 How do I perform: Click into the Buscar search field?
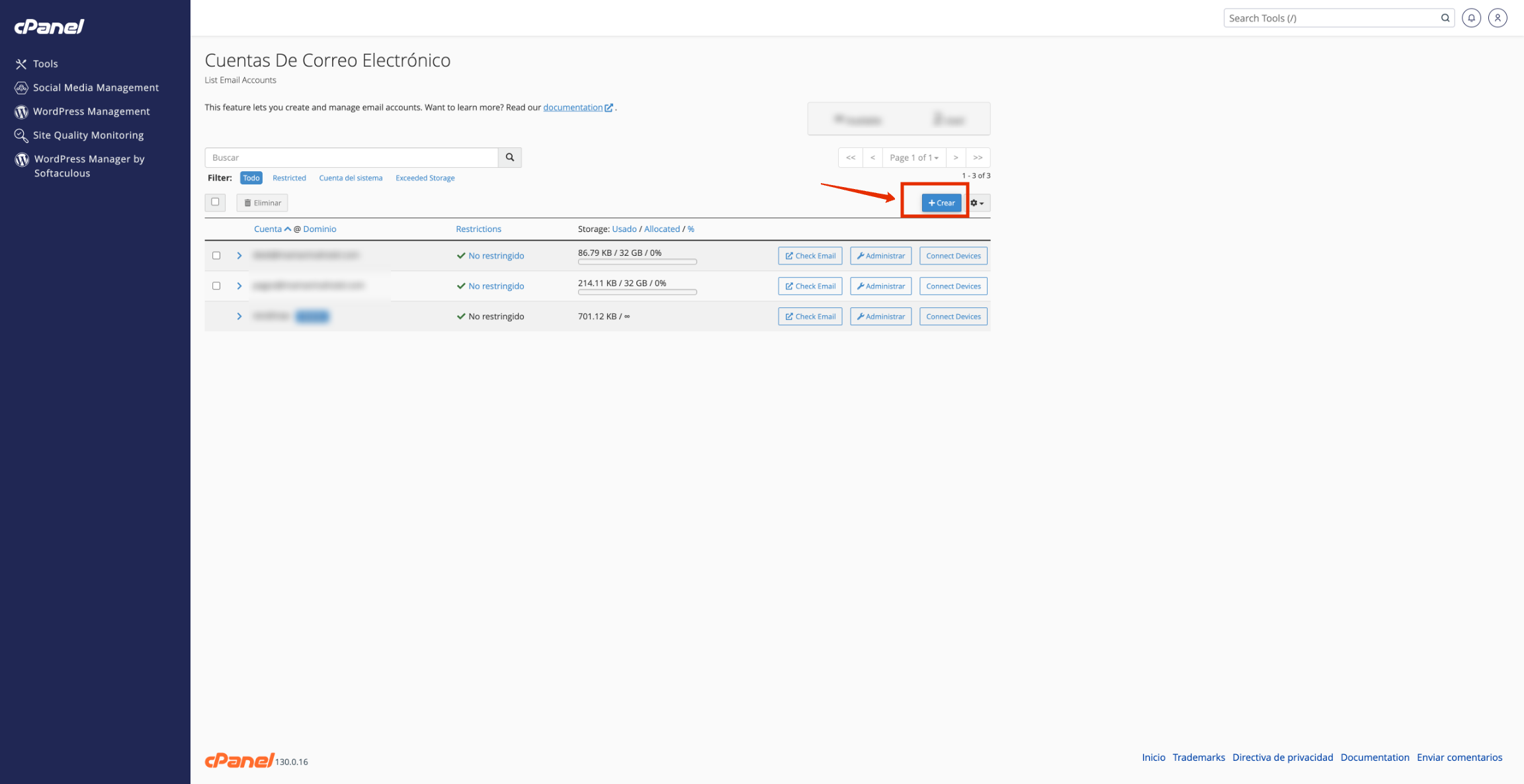[x=351, y=157]
